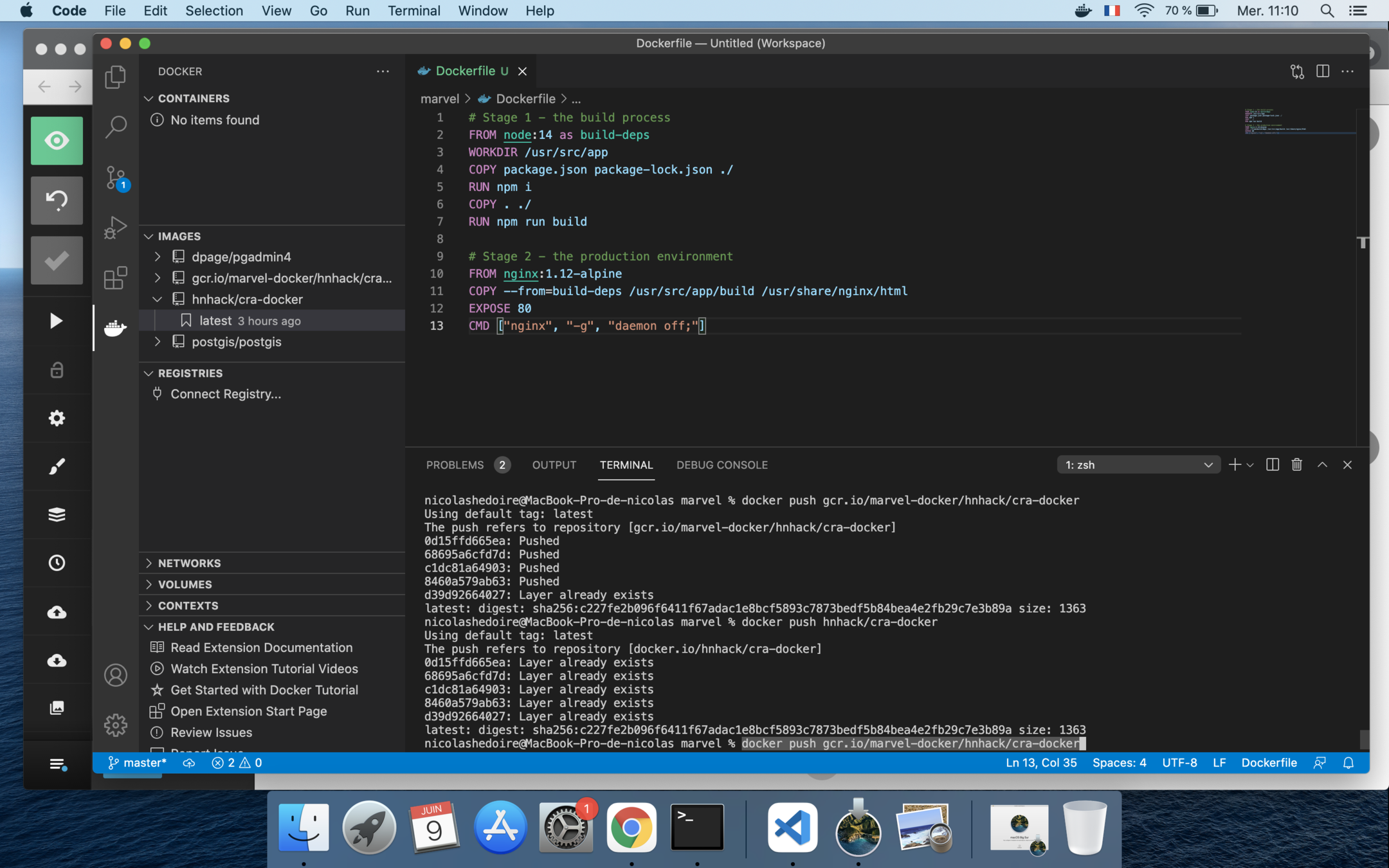Open the Terminal menu in menu bar
Image resolution: width=1389 pixels, height=868 pixels.
[x=413, y=11]
